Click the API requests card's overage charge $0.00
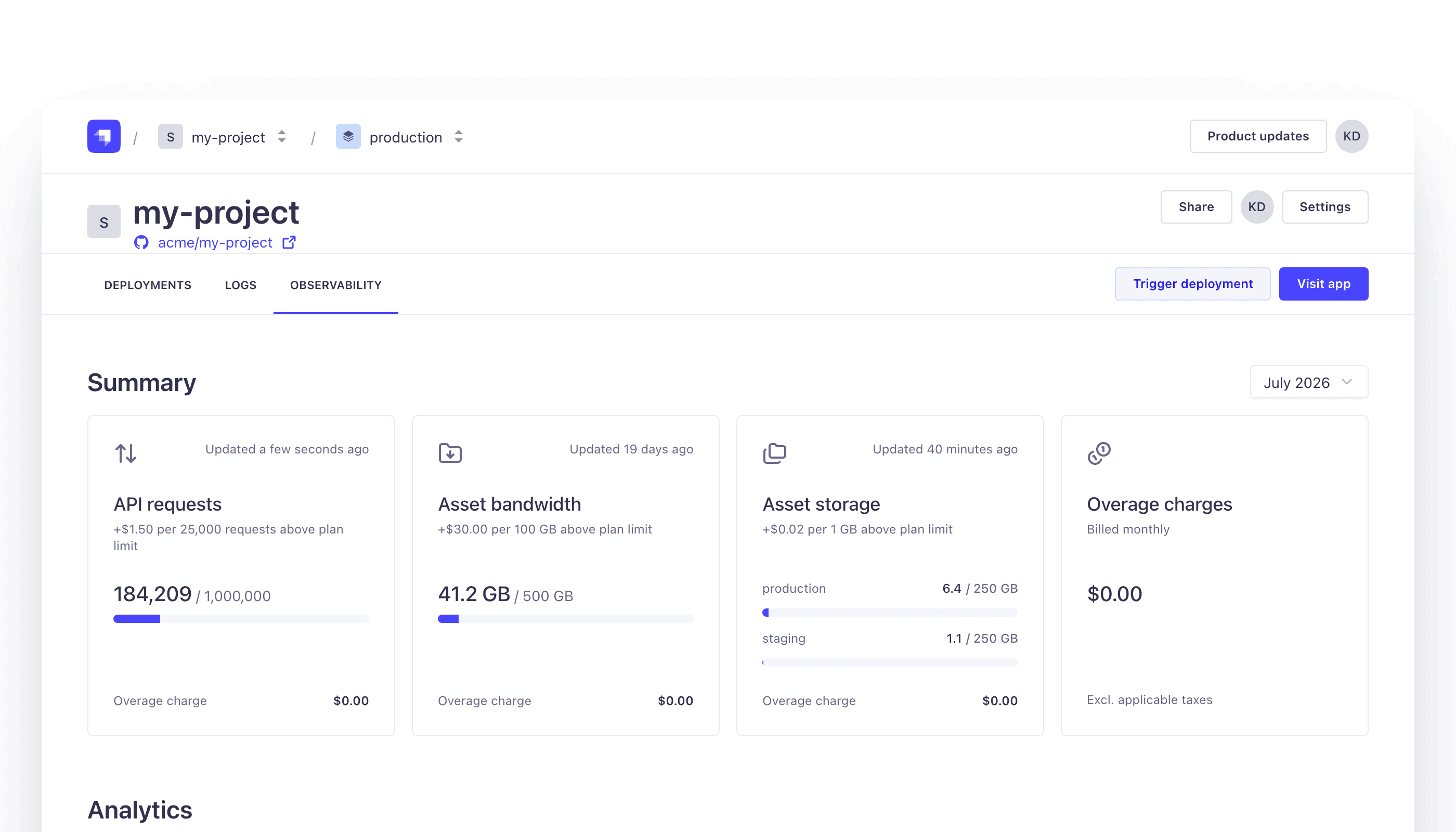This screenshot has height=832, width=1456. click(x=351, y=700)
